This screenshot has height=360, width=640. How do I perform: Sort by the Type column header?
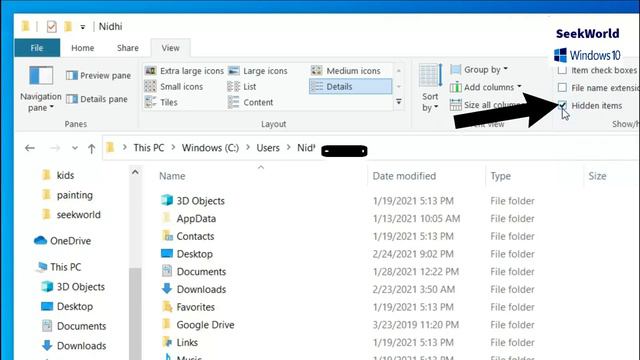pos(500,176)
